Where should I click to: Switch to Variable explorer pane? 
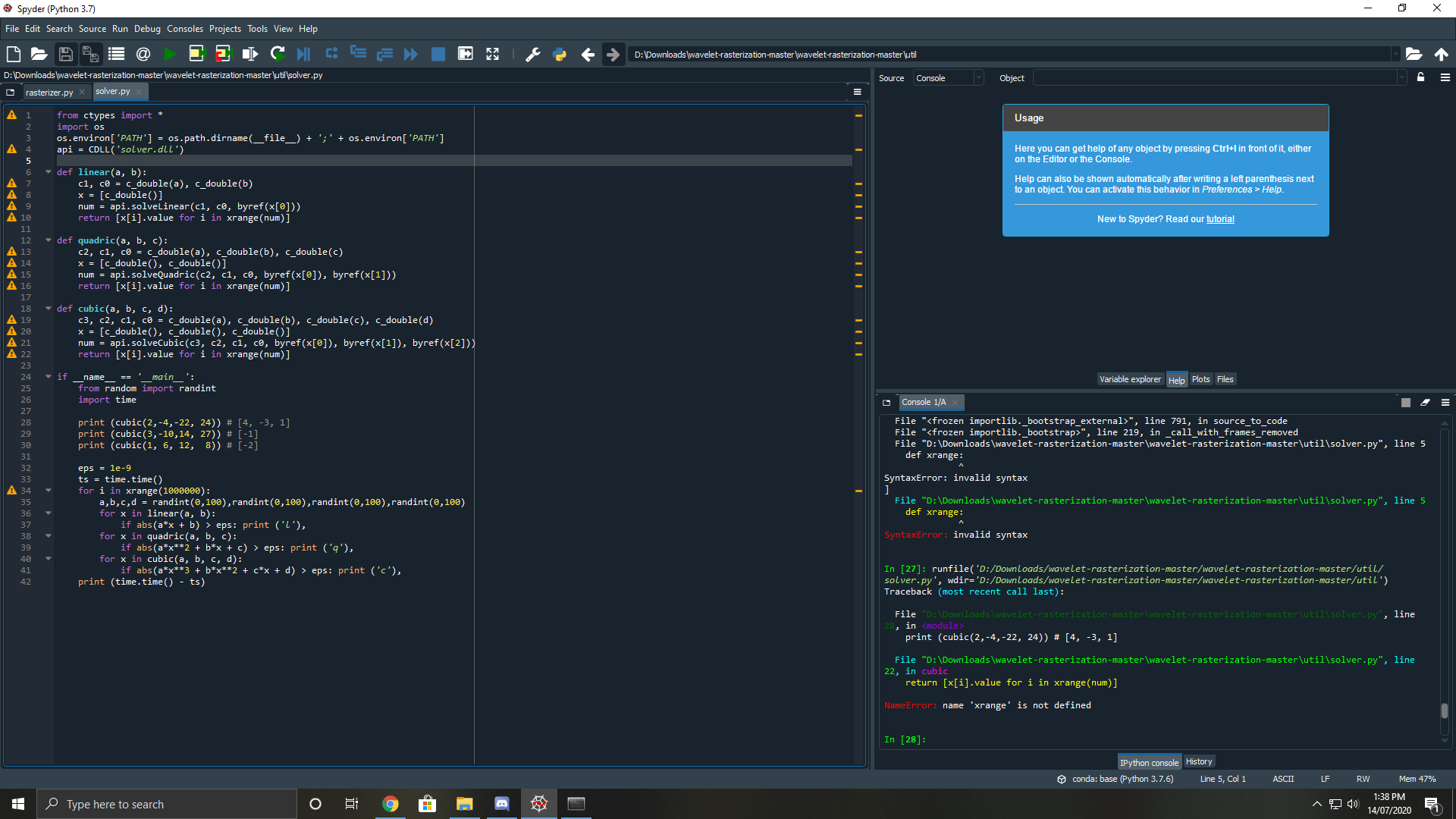pyautogui.click(x=1130, y=379)
